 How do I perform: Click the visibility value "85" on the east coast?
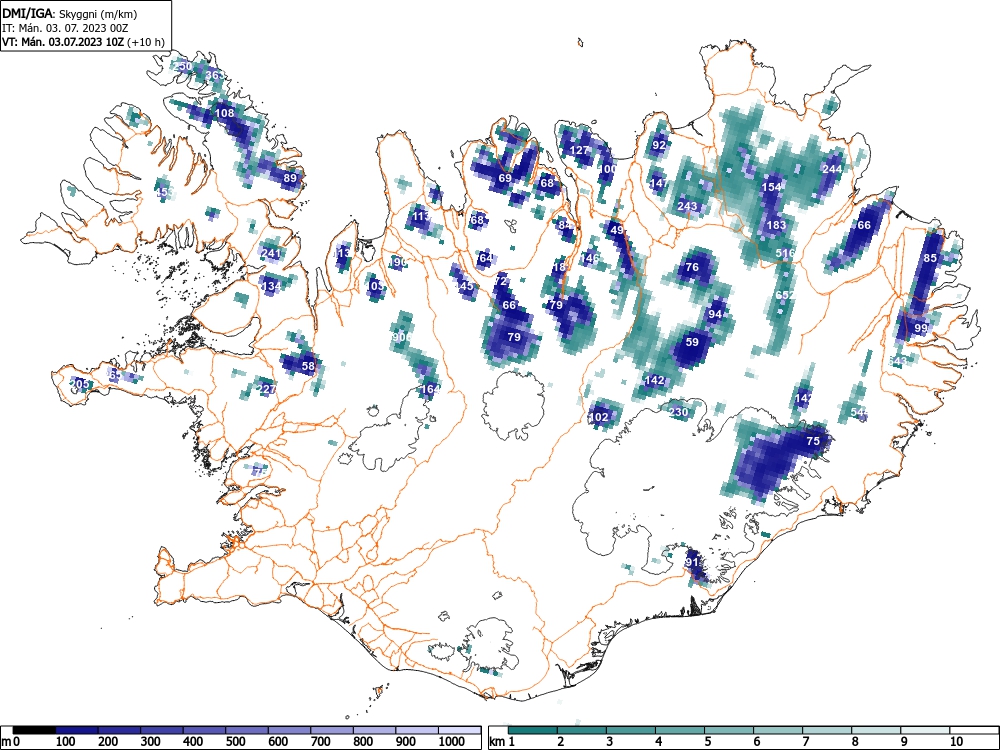tap(930, 258)
